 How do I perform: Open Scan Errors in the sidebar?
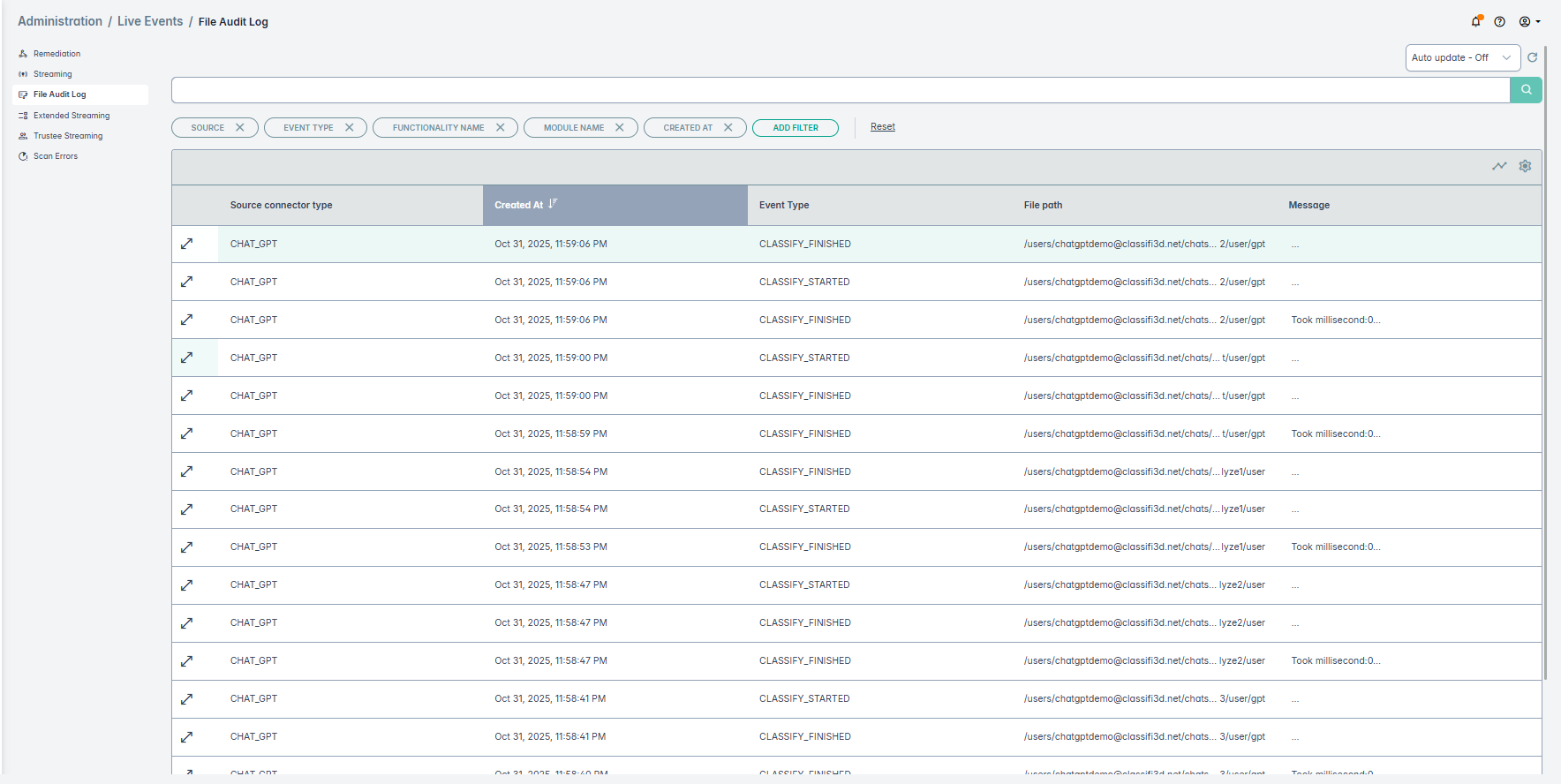[x=56, y=156]
